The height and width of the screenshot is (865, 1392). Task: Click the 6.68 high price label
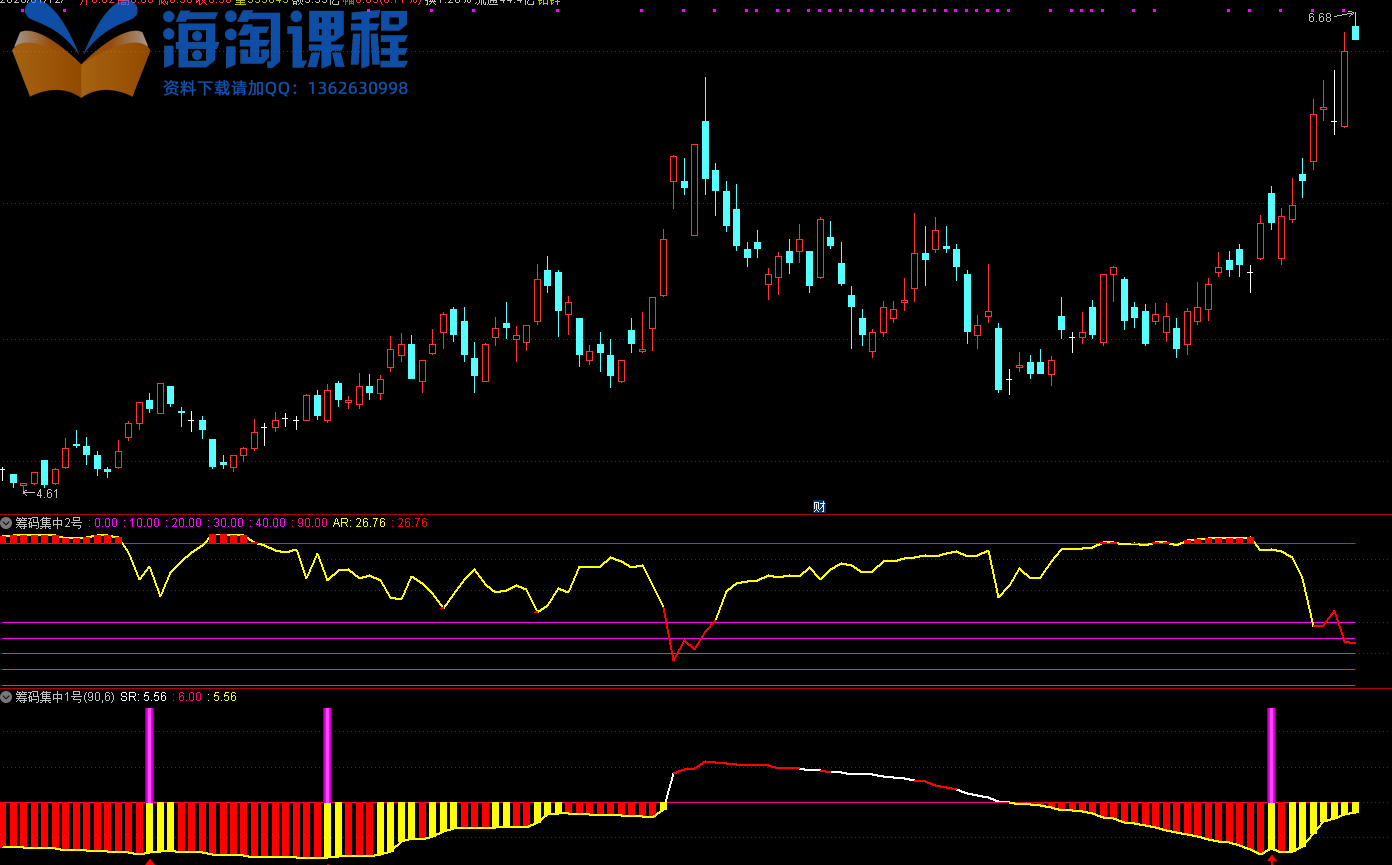click(x=1319, y=18)
